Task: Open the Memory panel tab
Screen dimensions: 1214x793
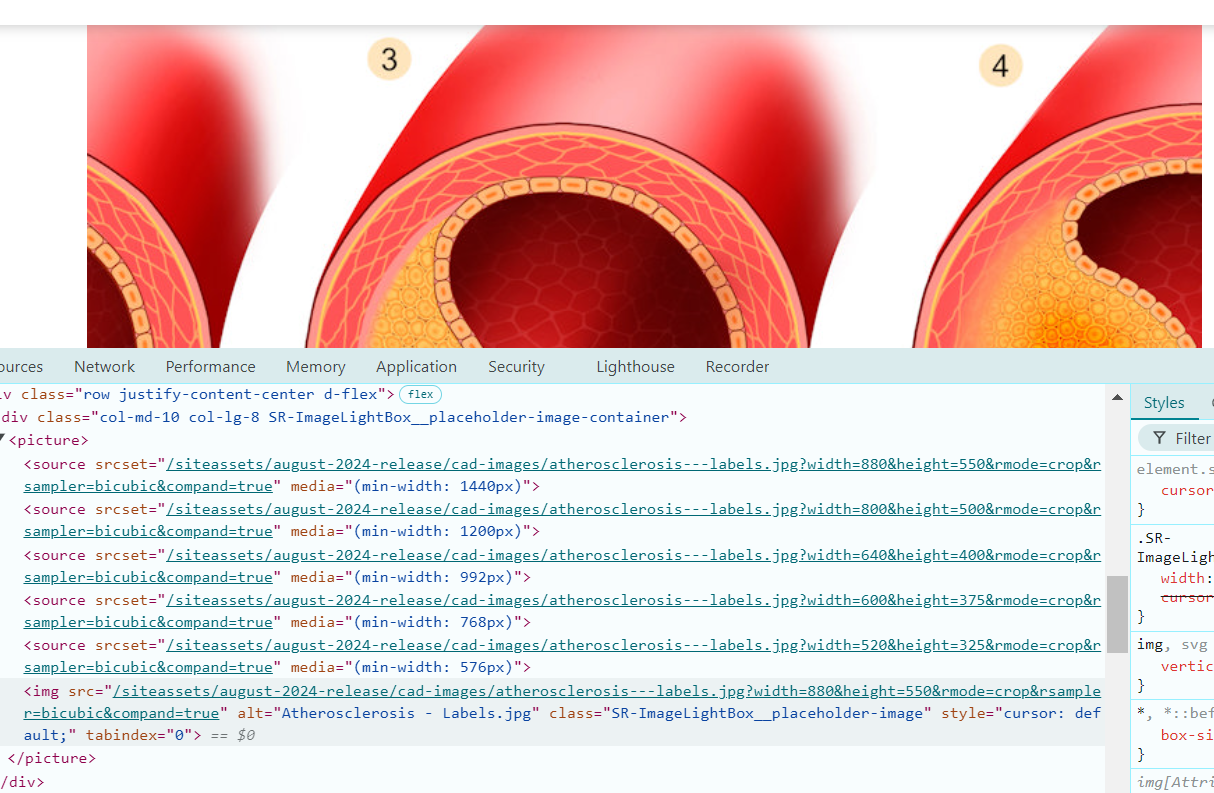Action: click(x=315, y=367)
